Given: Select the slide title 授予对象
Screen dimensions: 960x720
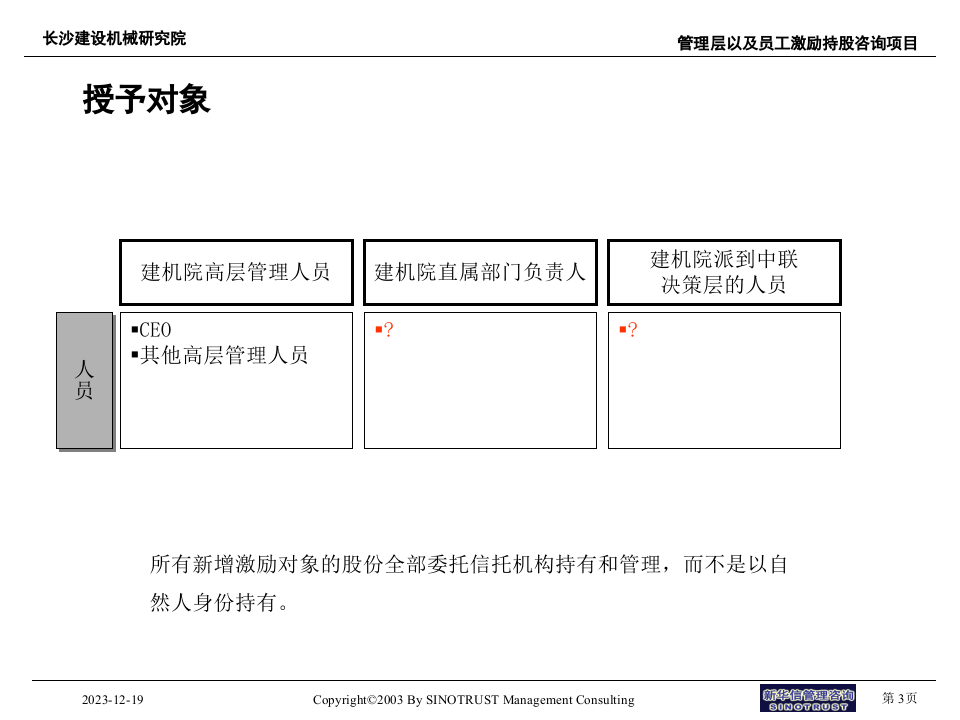Looking at the screenshot, I should click(145, 100).
